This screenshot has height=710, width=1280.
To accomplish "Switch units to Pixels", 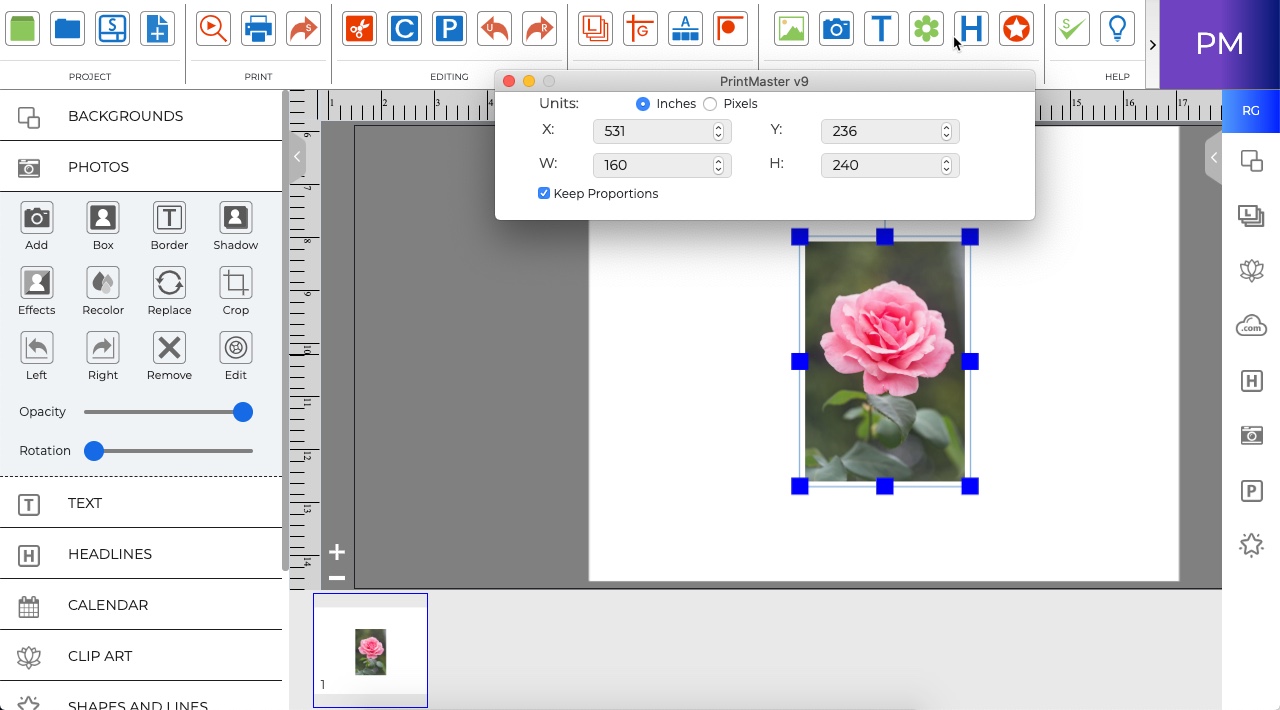I will click(x=710, y=104).
